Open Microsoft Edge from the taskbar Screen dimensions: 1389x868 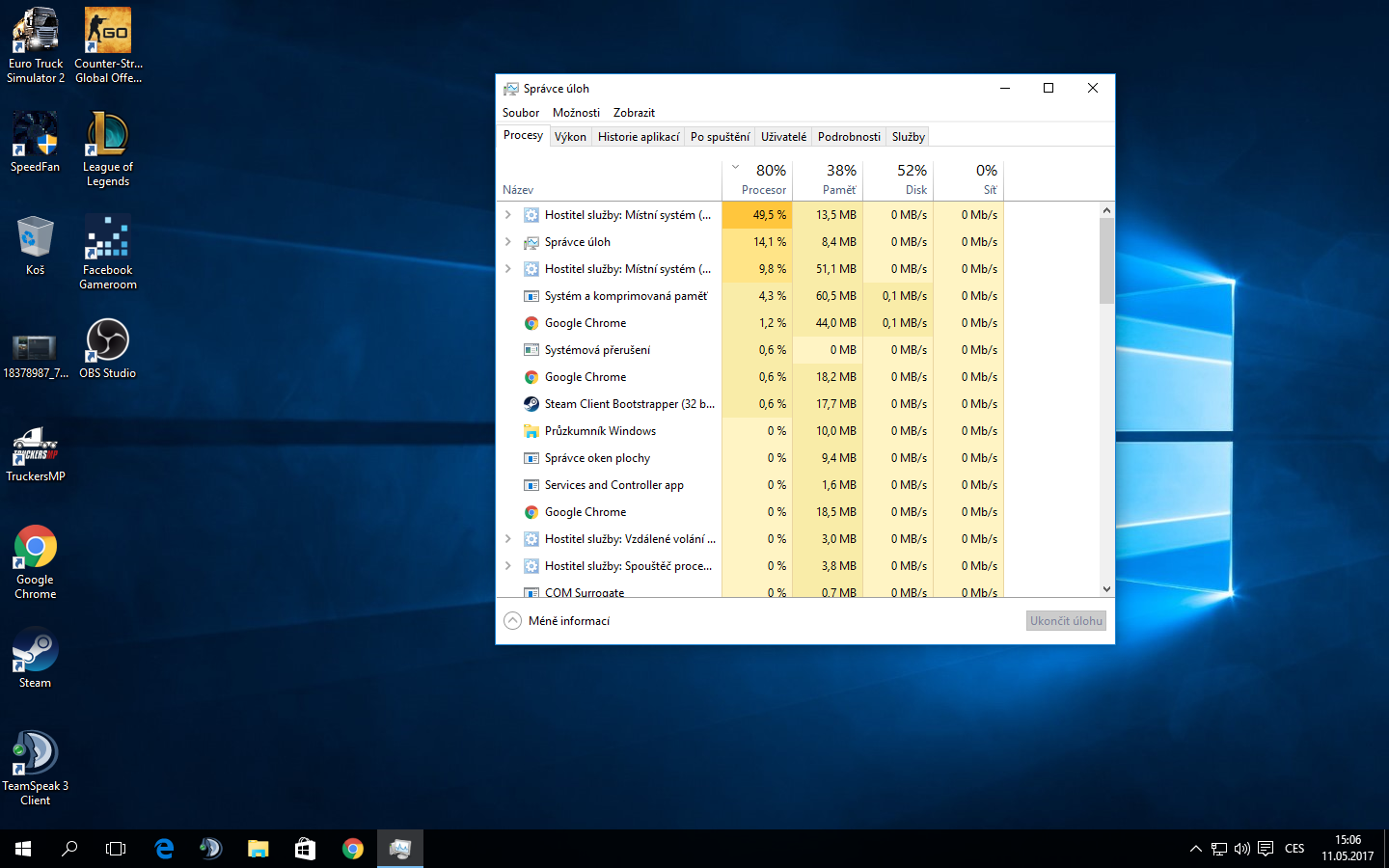click(164, 849)
